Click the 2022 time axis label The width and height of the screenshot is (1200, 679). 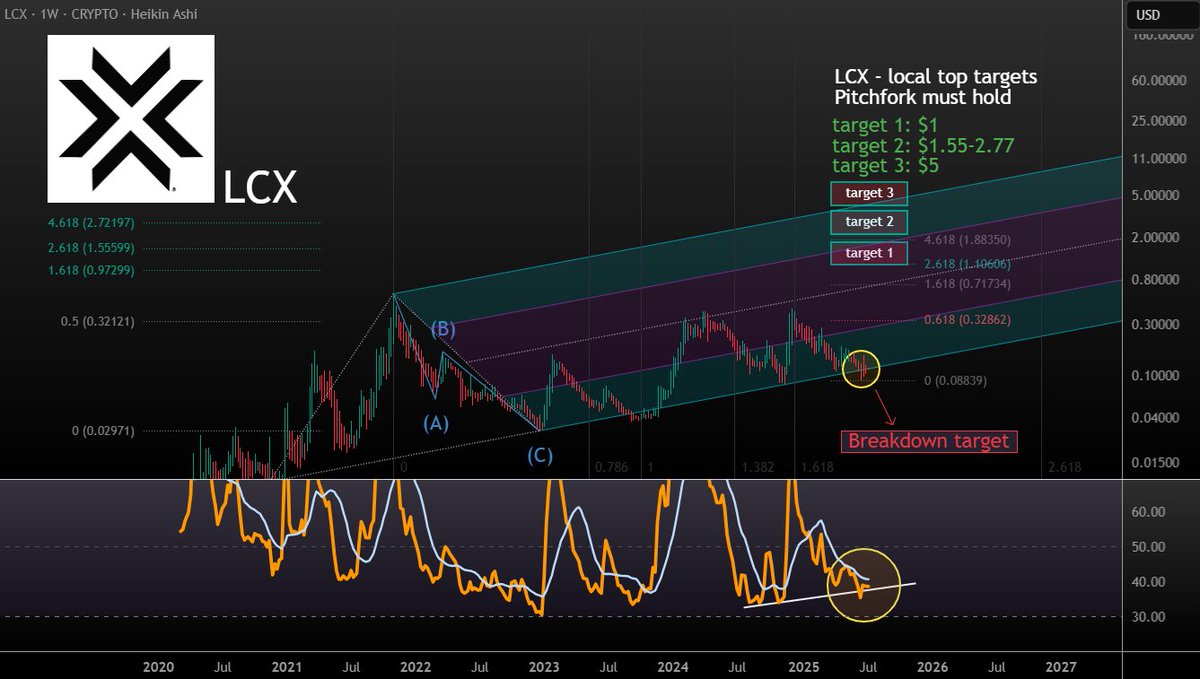(415, 665)
